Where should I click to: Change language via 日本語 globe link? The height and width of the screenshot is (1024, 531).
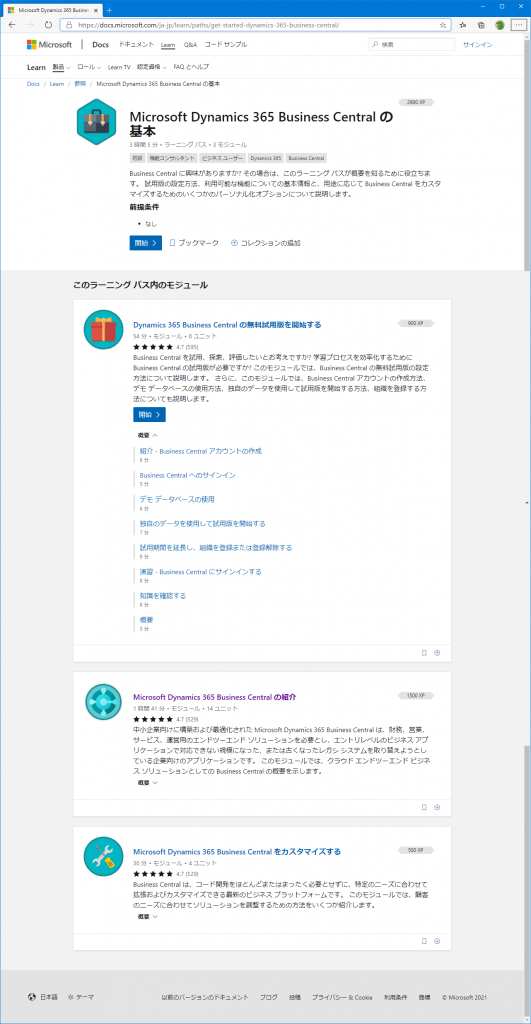click(x=42, y=997)
